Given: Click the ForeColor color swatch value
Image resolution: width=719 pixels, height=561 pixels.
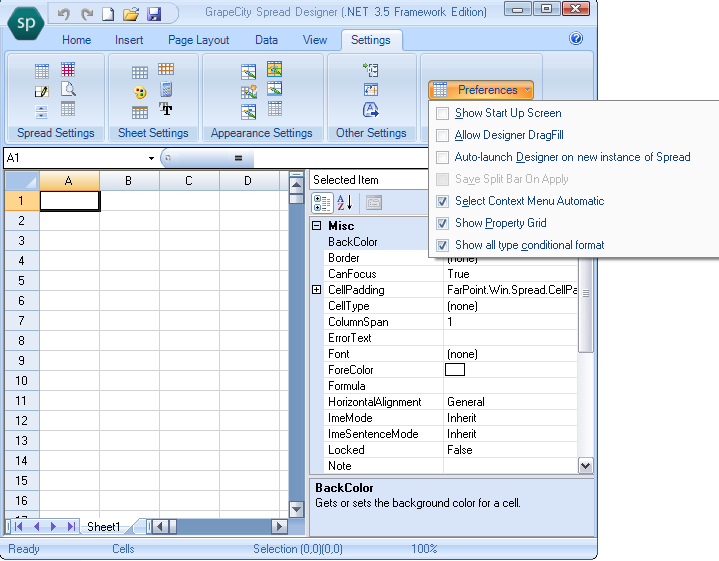Looking at the screenshot, I should point(455,369).
